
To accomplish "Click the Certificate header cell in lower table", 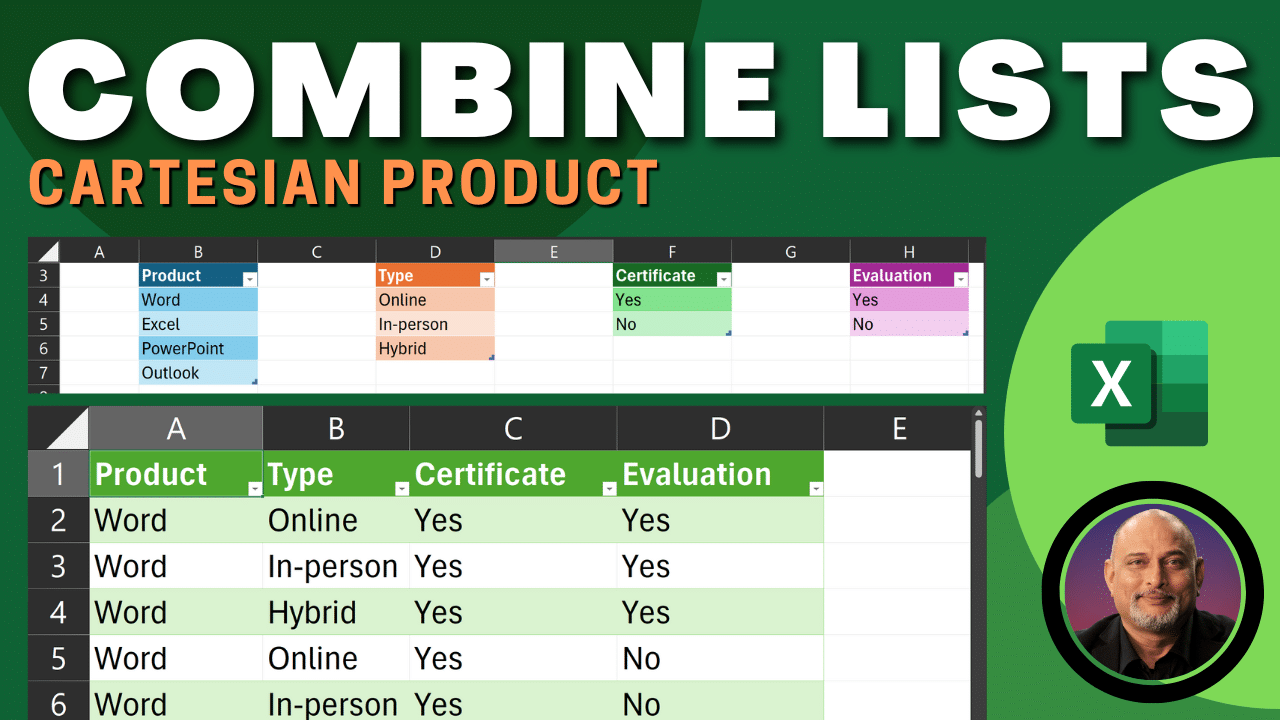I will click(513, 474).
